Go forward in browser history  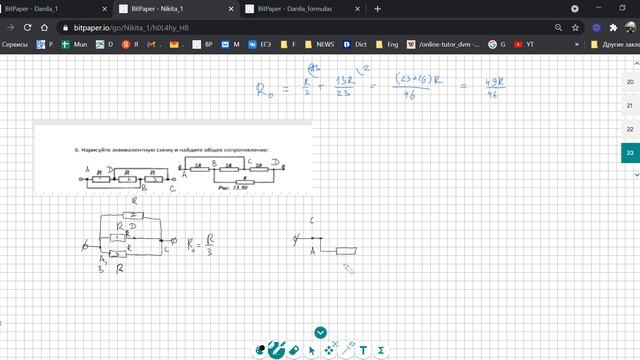pyautogui.click(x=11, y=27)
